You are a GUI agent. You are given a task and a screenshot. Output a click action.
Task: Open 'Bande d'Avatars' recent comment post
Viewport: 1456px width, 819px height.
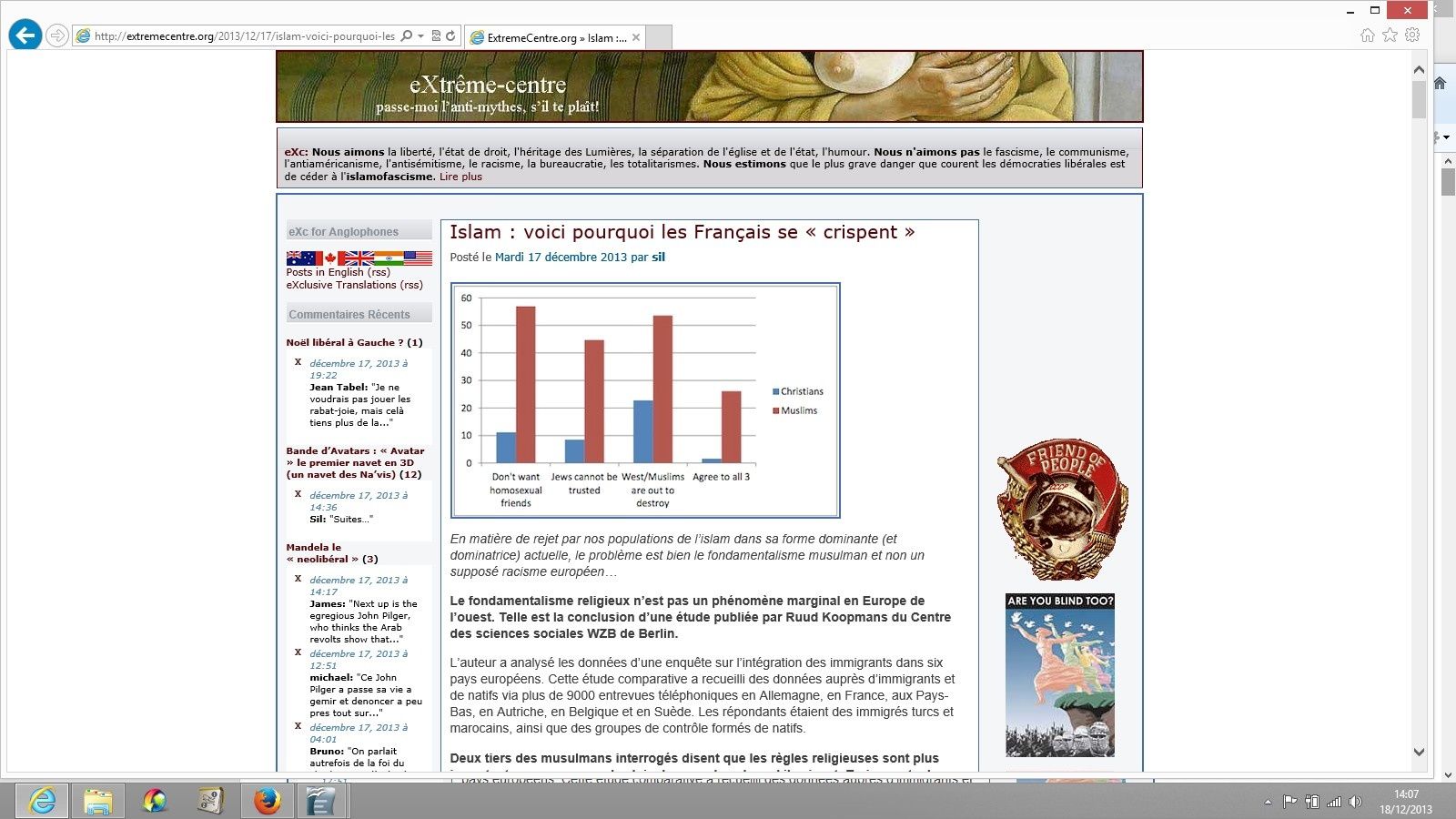coord(355,462)
